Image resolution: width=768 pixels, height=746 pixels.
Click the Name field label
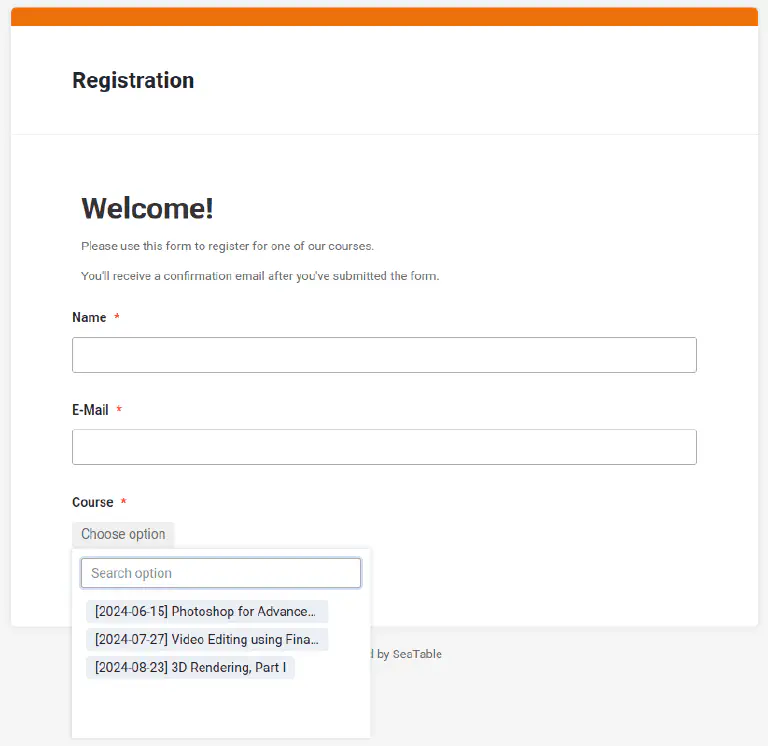pos(89,317)
